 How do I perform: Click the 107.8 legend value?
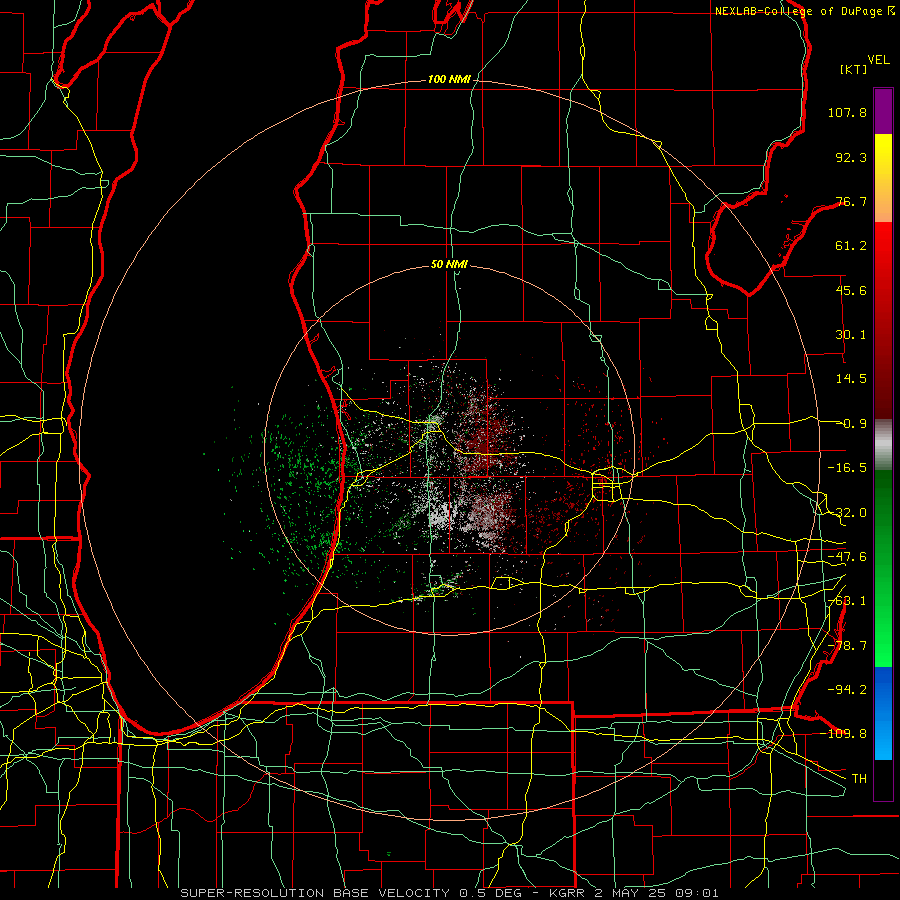click(x=847, y=112)
